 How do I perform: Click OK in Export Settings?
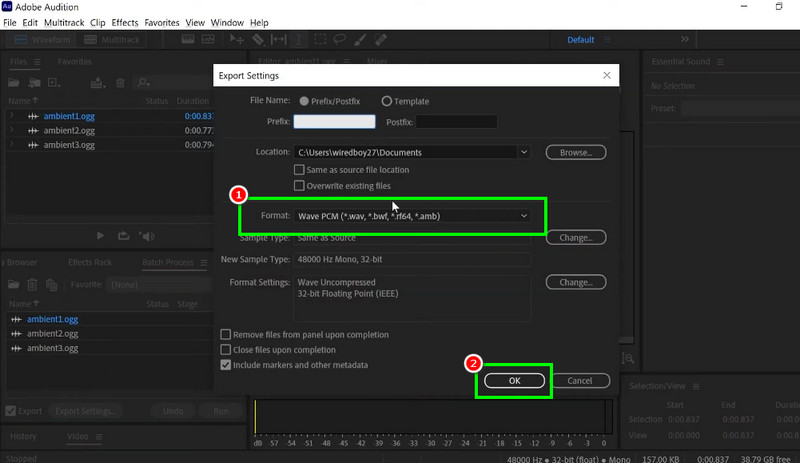[514, 381]
